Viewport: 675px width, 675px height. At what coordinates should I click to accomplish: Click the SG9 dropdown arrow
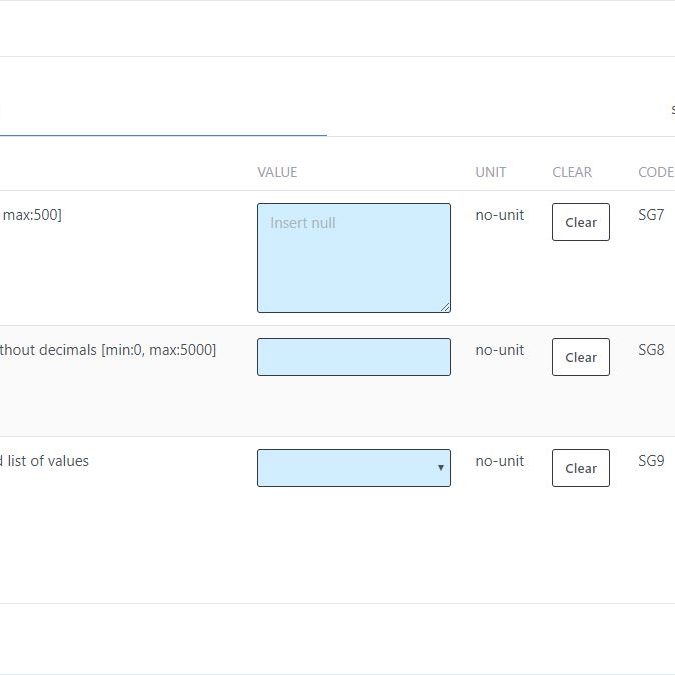tap(440, 468)
